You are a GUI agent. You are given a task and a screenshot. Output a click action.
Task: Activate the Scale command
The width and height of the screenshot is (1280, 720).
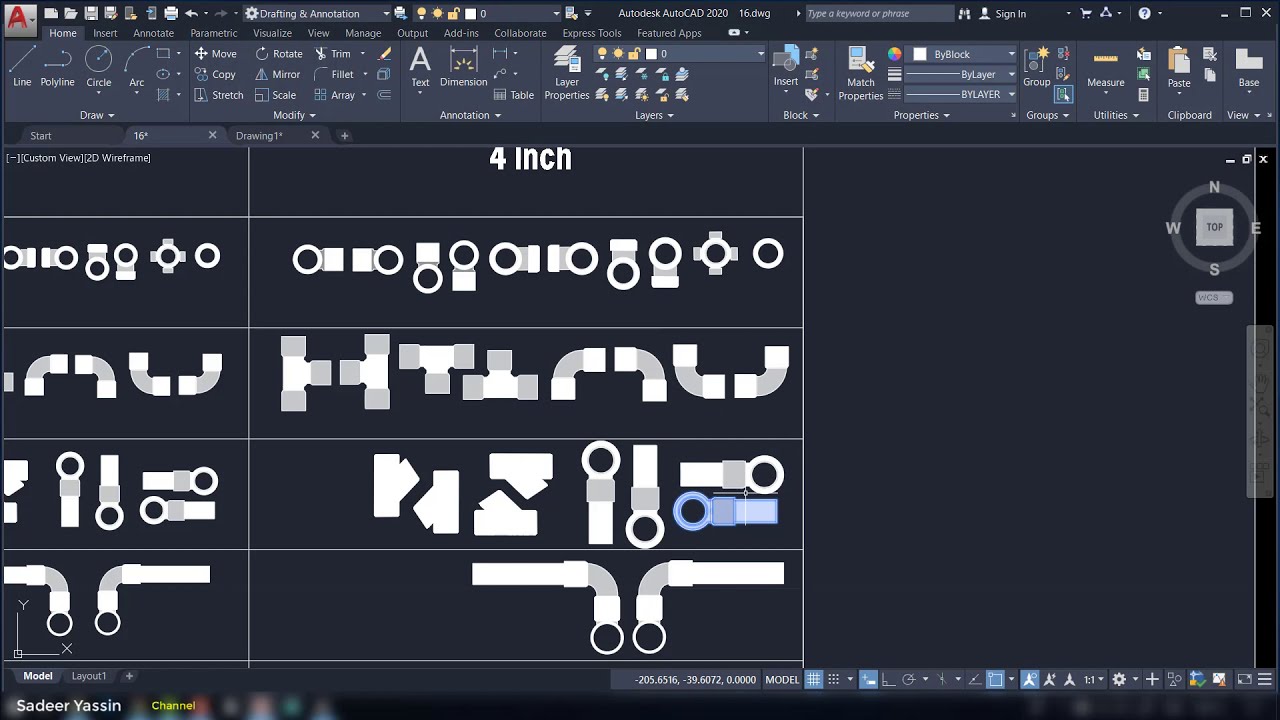coord(275,95)
